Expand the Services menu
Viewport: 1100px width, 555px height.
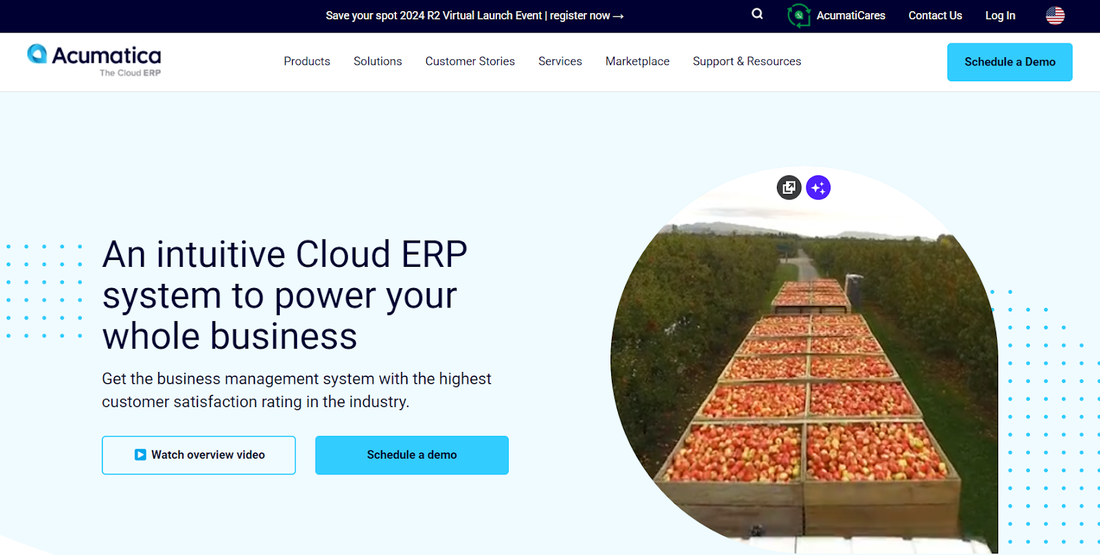pyautogui.click(x=560, y=61)
